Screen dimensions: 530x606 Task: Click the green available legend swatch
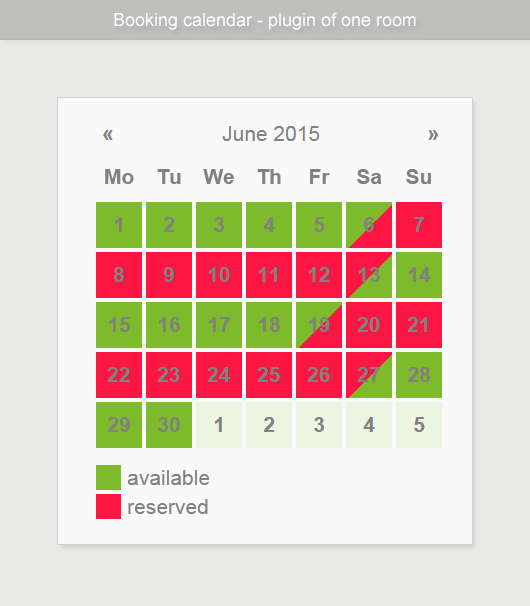(109, 477)
